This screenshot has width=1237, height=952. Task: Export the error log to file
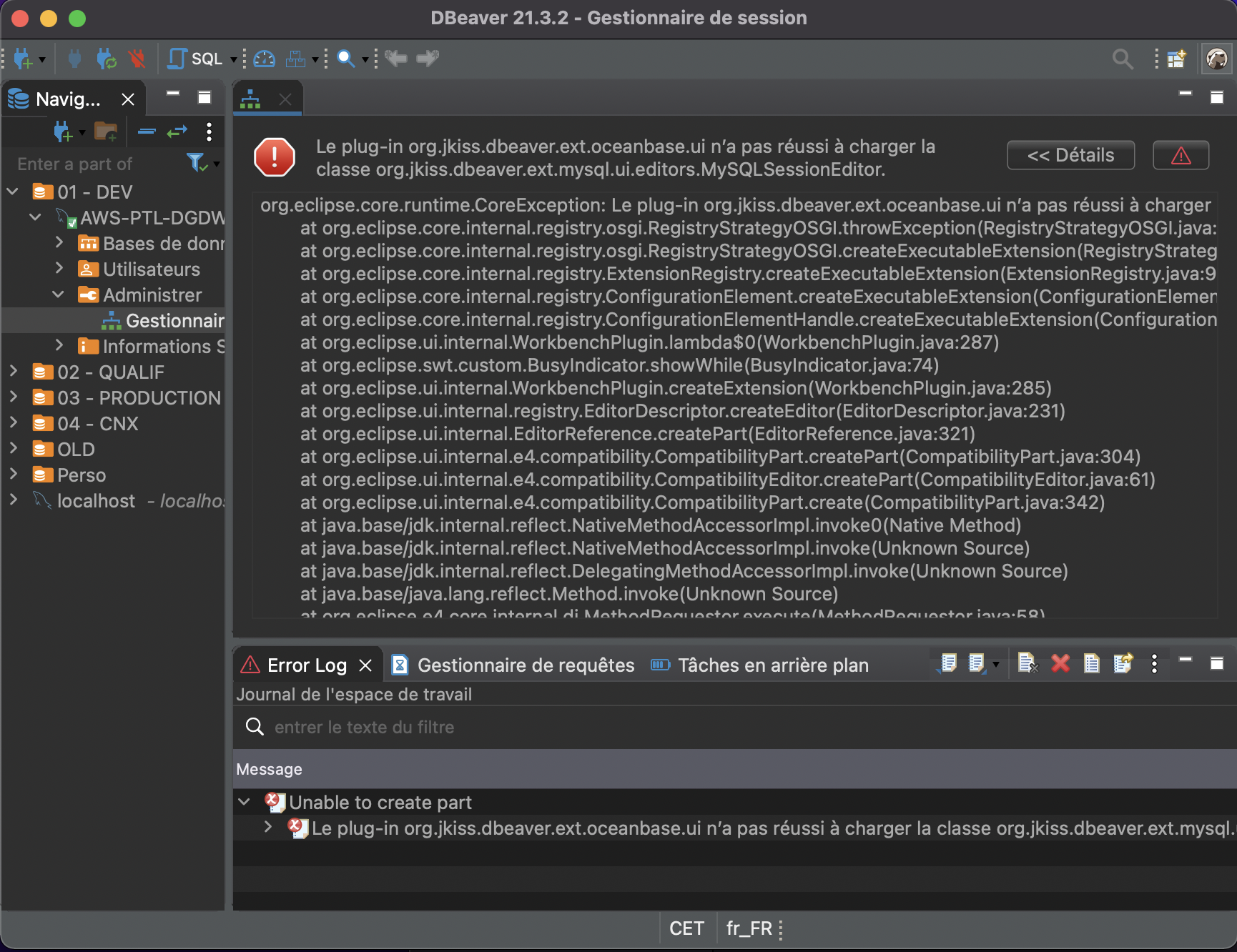click(x=1123, y=663)
